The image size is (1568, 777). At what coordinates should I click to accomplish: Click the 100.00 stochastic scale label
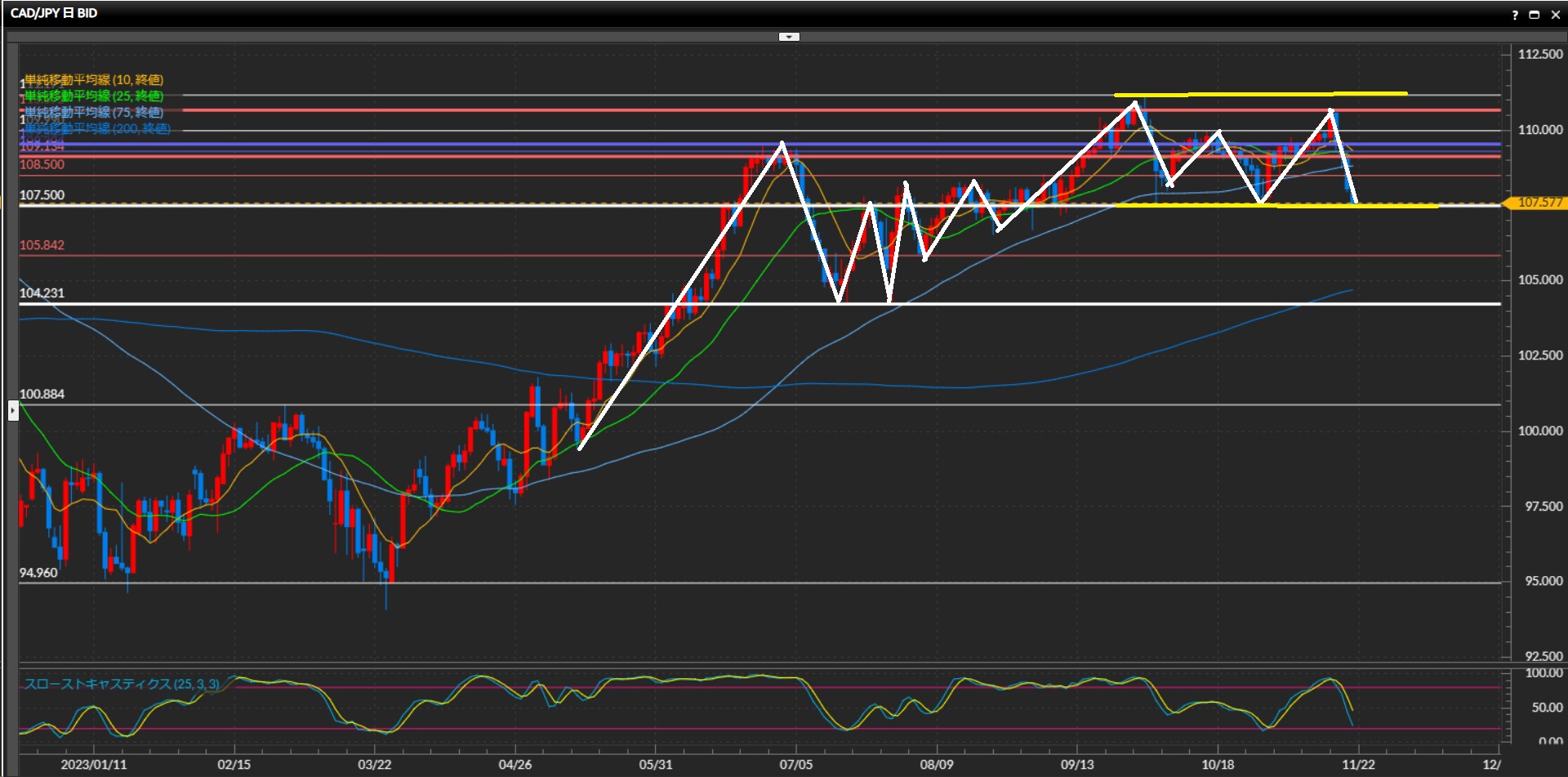[1543, 673]
